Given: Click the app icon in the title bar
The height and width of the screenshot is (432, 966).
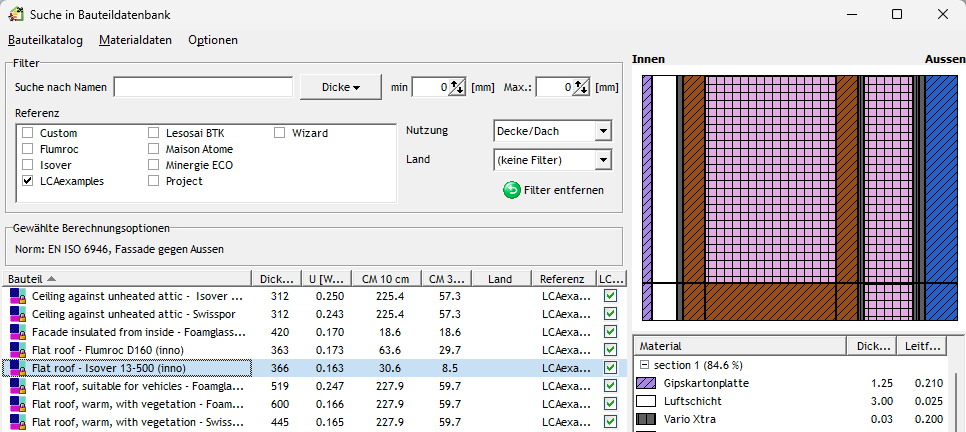Looking at the screenshot, I should pos(16,14).
